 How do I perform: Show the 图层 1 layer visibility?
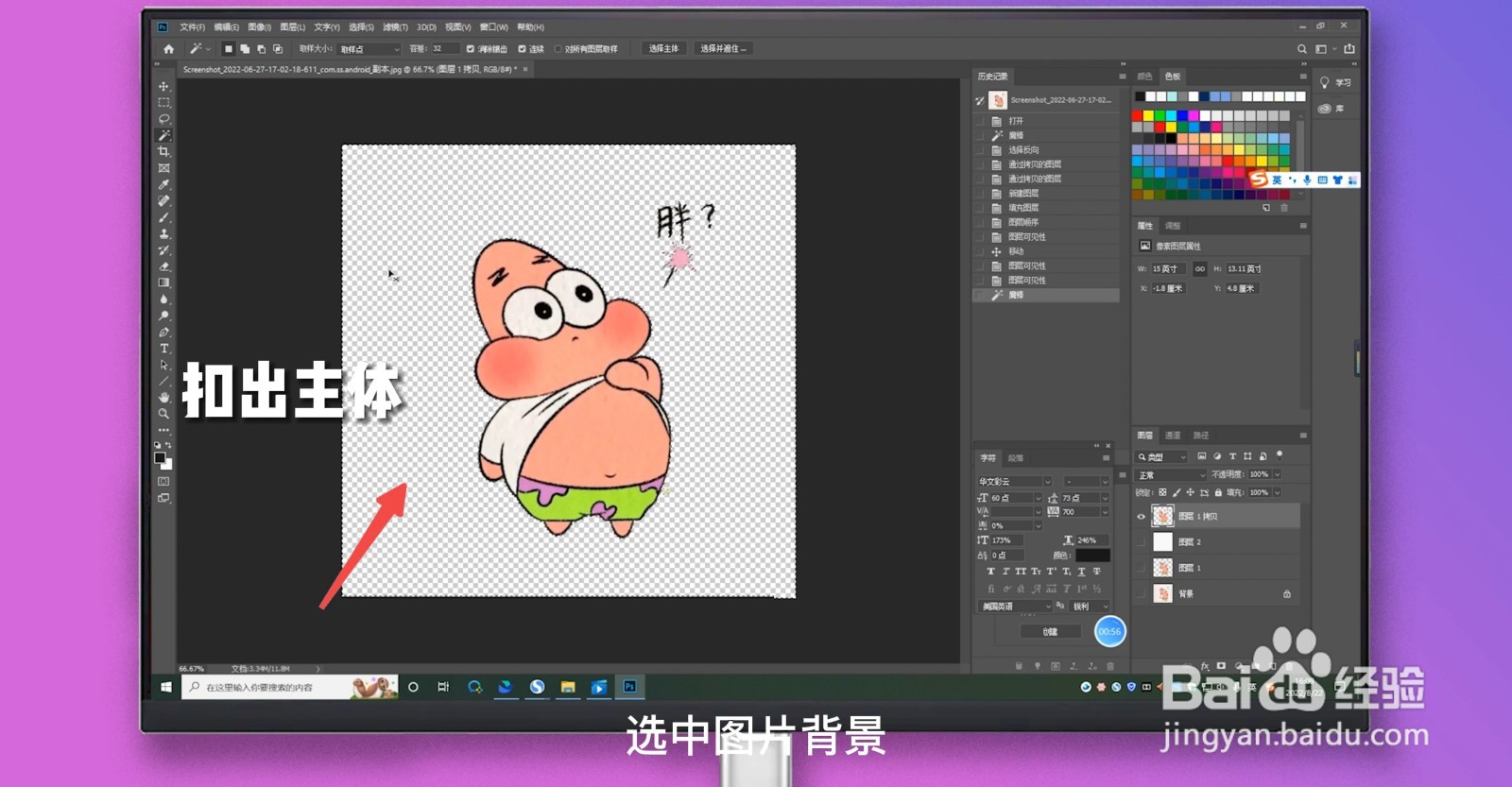coord(1141,568)
